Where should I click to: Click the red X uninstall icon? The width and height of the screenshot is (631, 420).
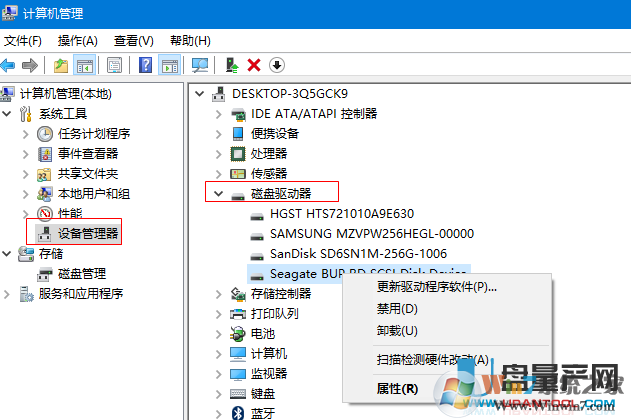254,65
